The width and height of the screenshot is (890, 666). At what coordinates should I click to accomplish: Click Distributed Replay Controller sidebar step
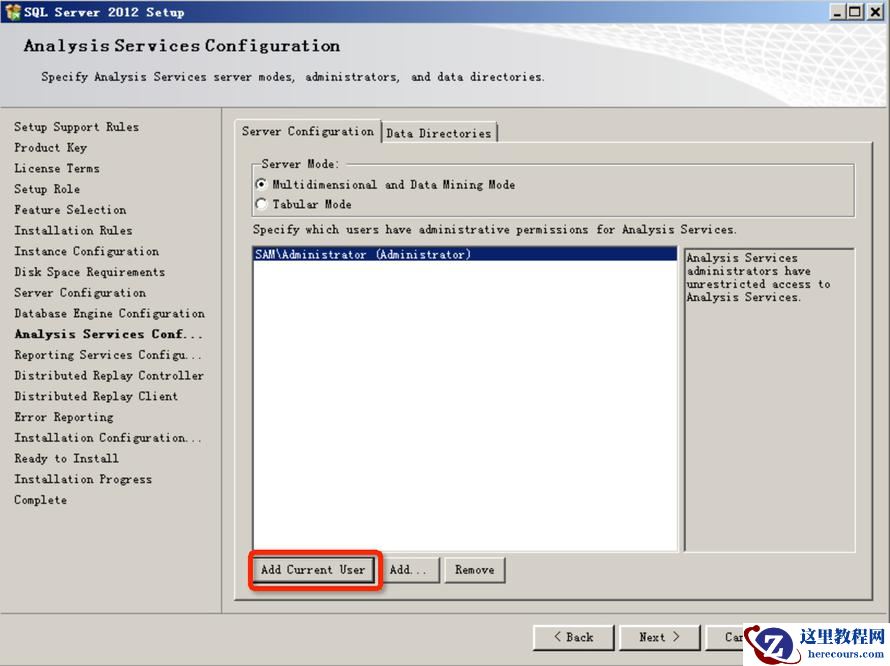pos(109,375)
